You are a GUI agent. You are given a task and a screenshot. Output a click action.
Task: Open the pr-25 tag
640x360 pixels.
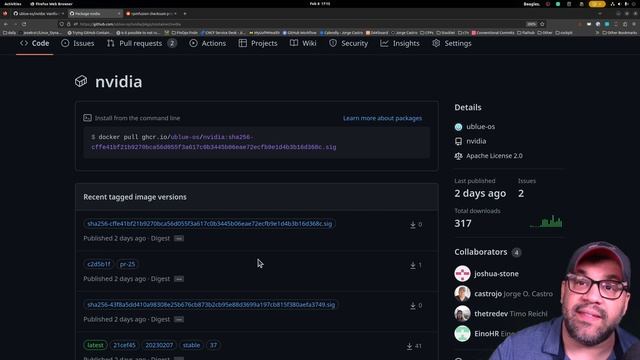[x=127, y=264]
